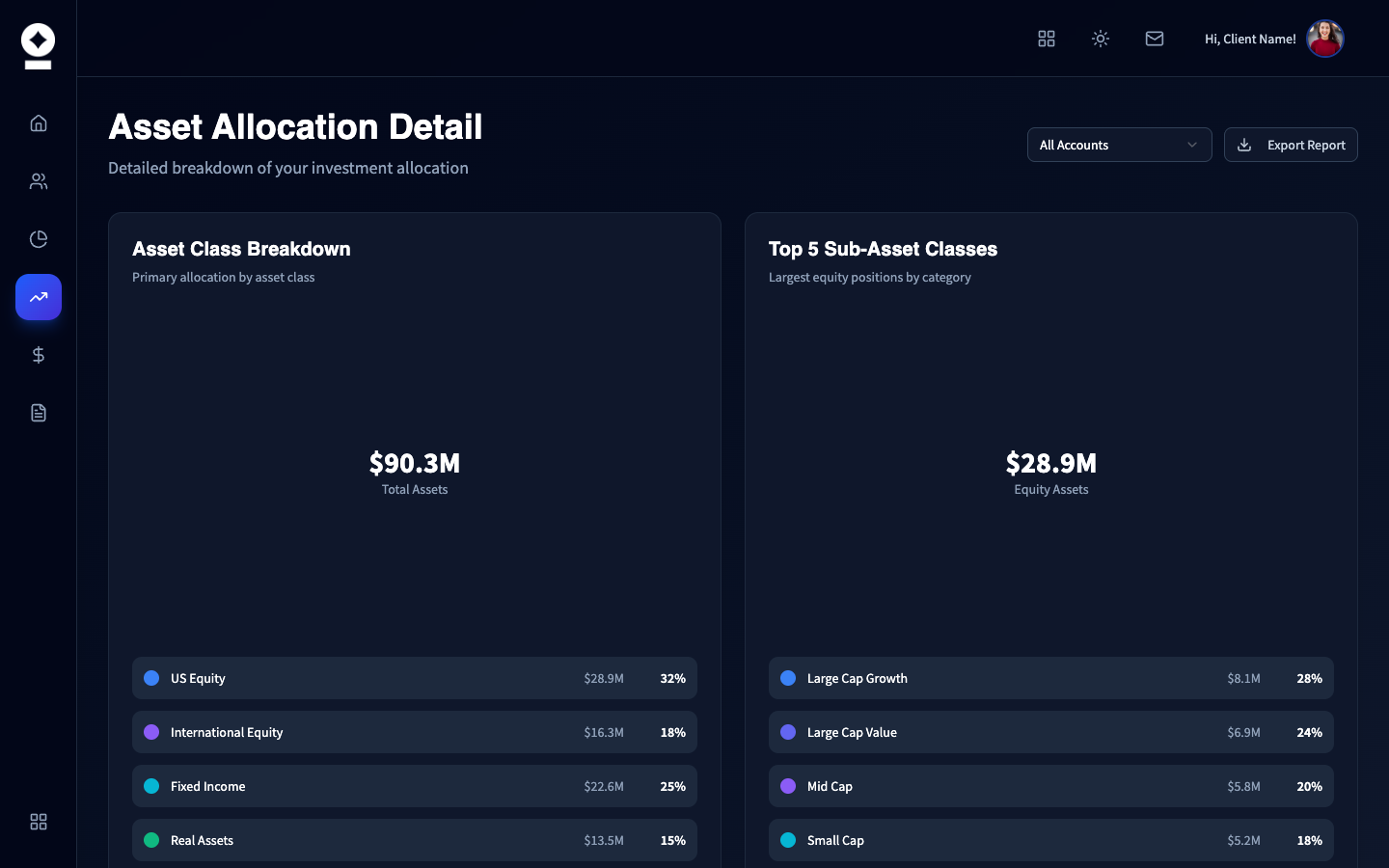Click the grid icon at sidebar bottom
This screenshot has width=1389, height=868.
39,822
